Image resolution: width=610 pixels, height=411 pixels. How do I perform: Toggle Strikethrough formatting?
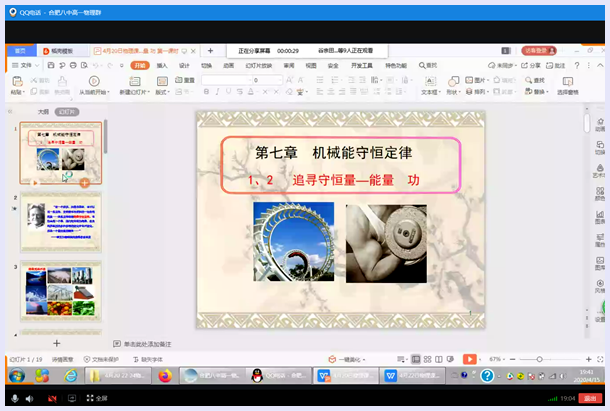click(240, 91)
